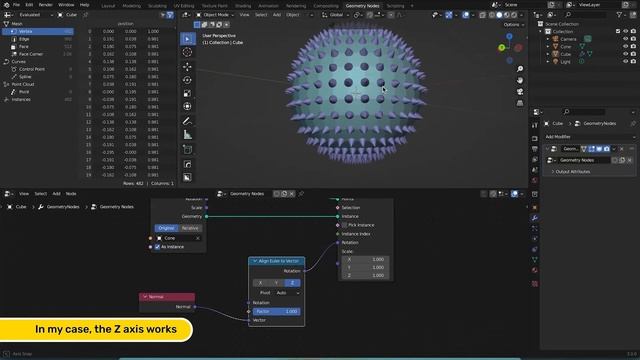Select the Measure tool in viewport toolbar
The height and width of the screenshot is (360, 640).
coord(187,135)
